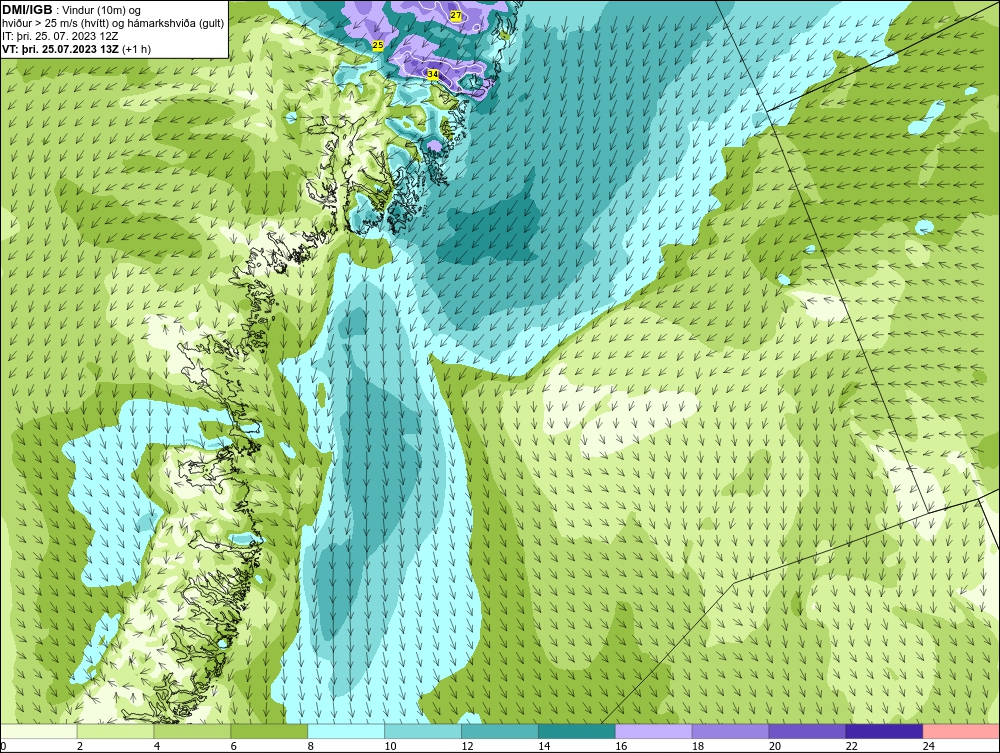Click the pink swatch above 24

coord(961,731)
